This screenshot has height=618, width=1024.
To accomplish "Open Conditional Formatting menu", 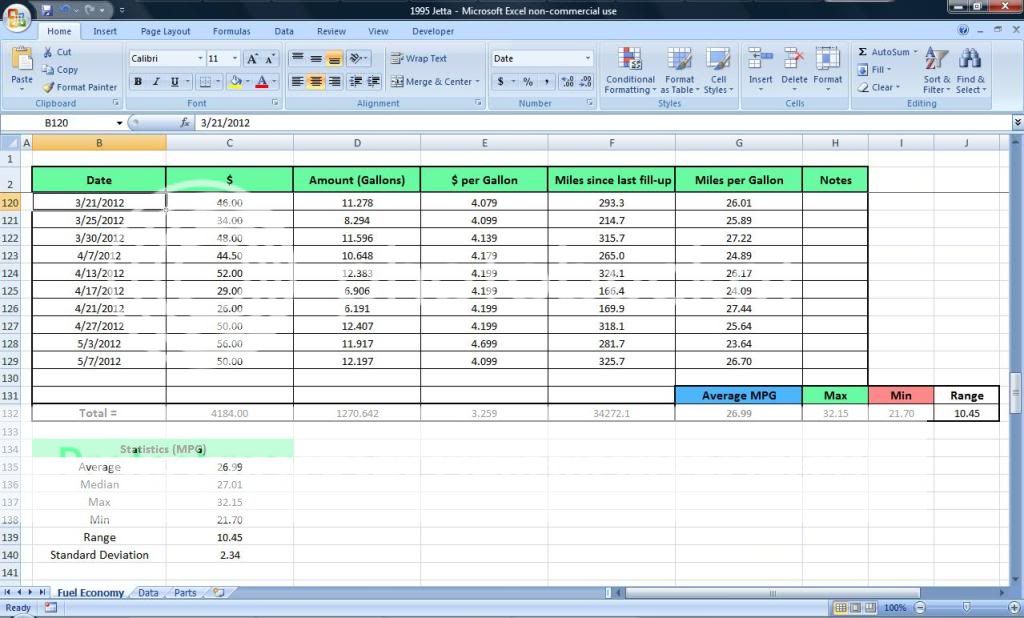I will pos(630,60).
